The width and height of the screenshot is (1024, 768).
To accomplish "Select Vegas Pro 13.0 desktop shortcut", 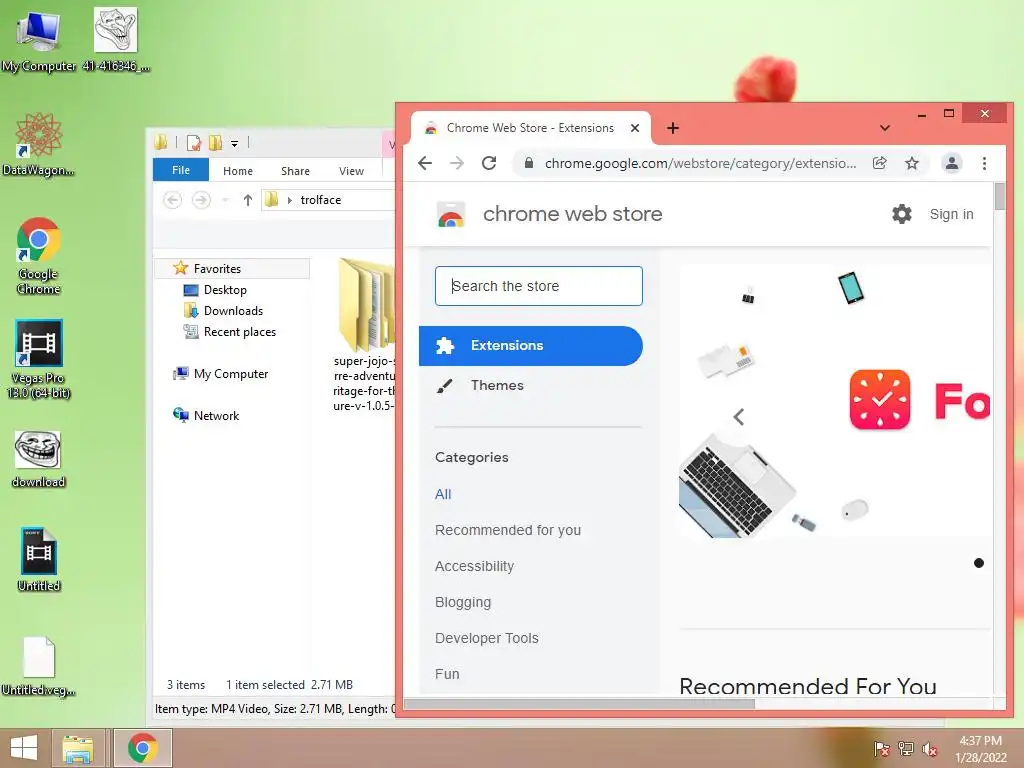I will (39, 359).
